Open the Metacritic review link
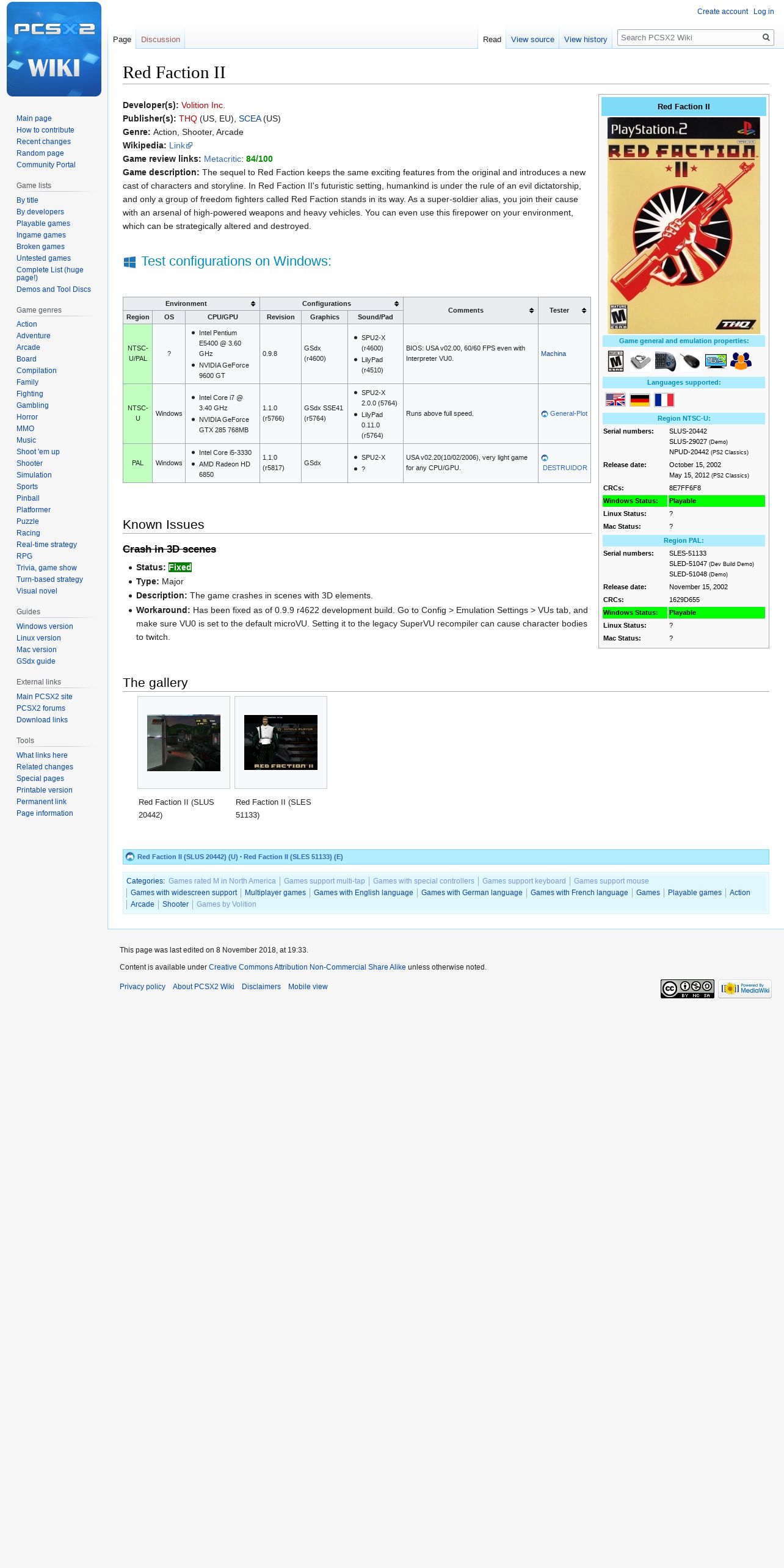The image size is (784, 1568). point(222,159)
